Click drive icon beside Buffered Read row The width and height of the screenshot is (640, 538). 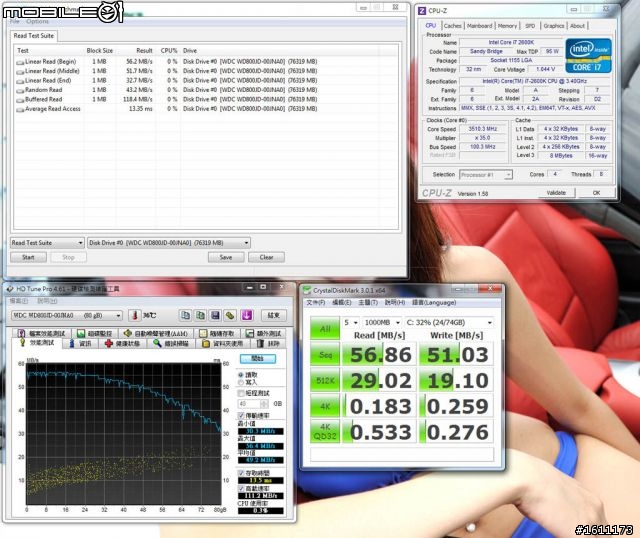(20, 100)
